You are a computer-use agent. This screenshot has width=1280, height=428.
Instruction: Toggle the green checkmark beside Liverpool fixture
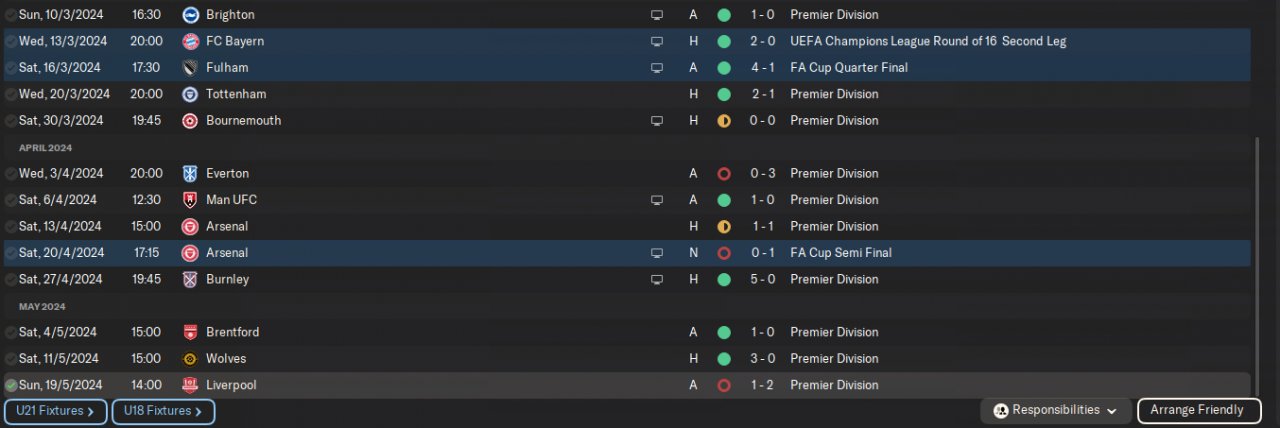tap(11, 385)
